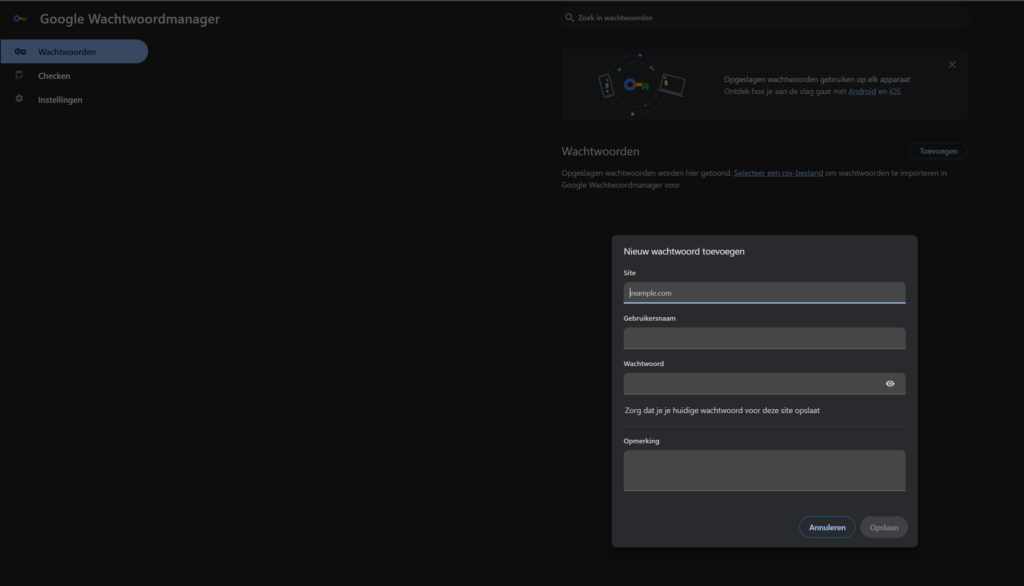1024x586 pixels.
Task: Dismiss the promo banner with the X
Action: 952,65
